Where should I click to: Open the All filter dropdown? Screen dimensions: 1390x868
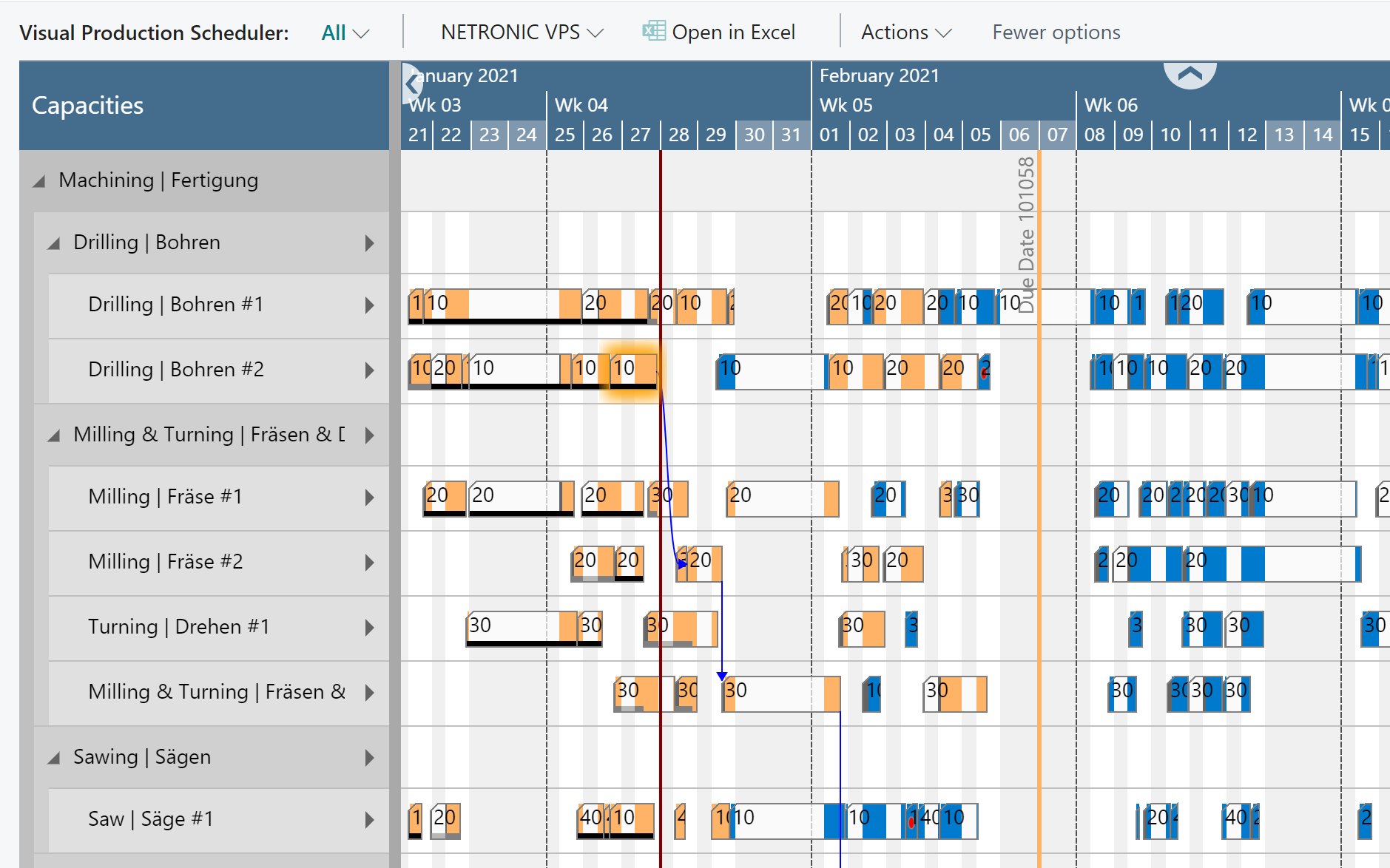point(343,31)
